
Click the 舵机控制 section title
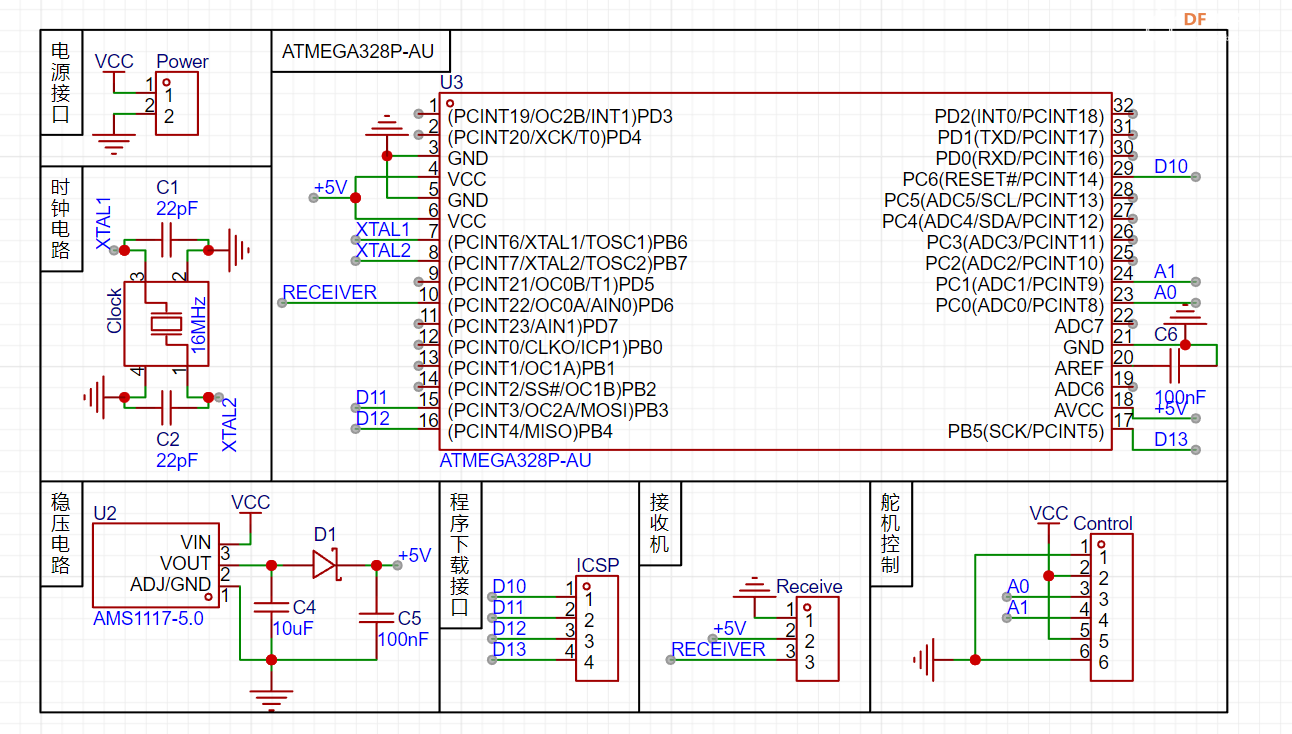point(890,532)
